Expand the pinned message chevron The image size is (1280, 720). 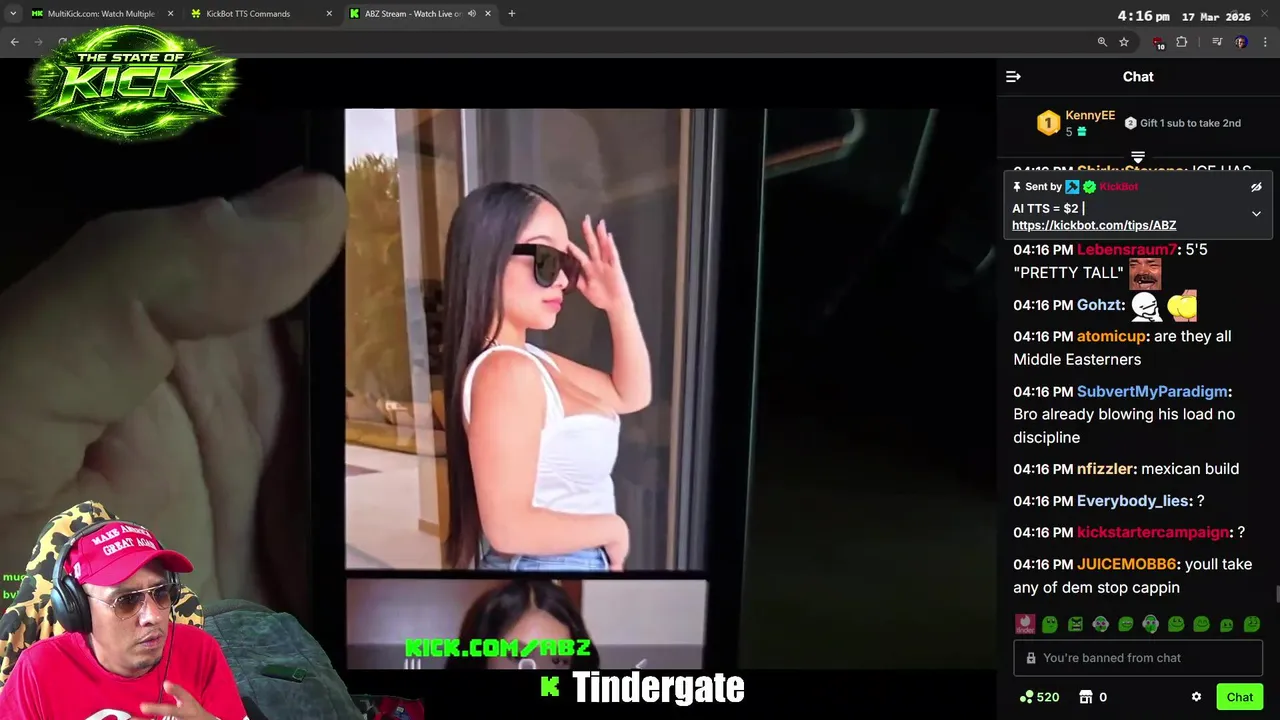[x=1256, y=213]
